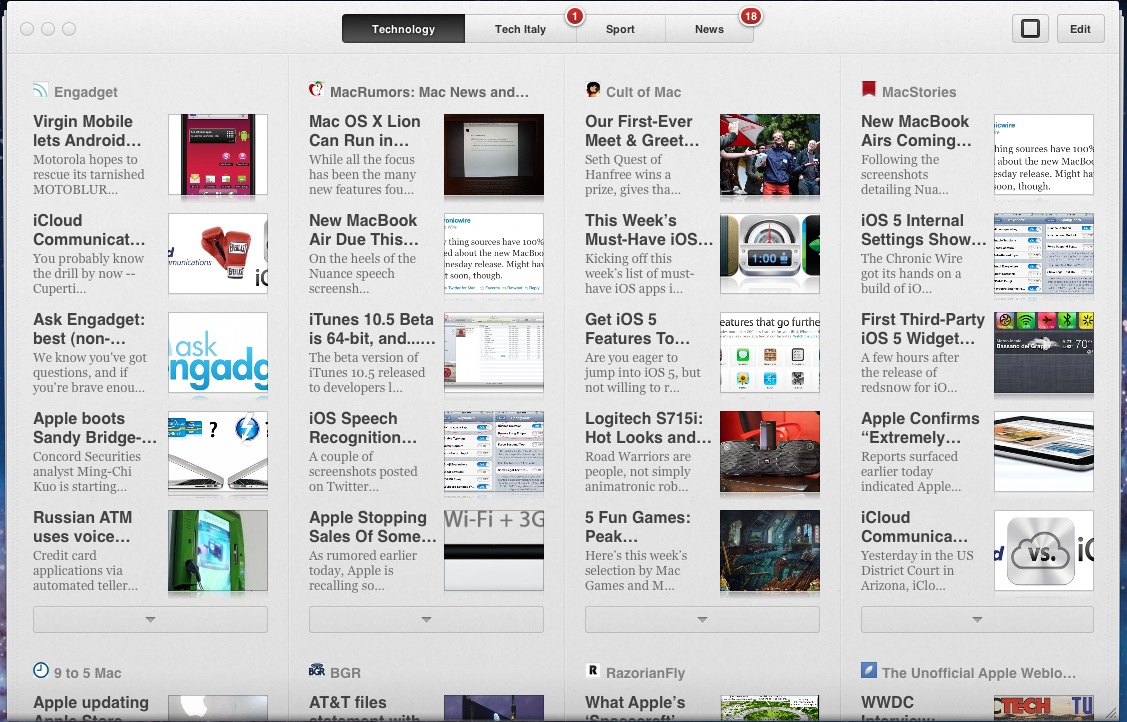Expand more MacRumors articles
This screenshot has height=722, width=1127.
coord(426,619)
